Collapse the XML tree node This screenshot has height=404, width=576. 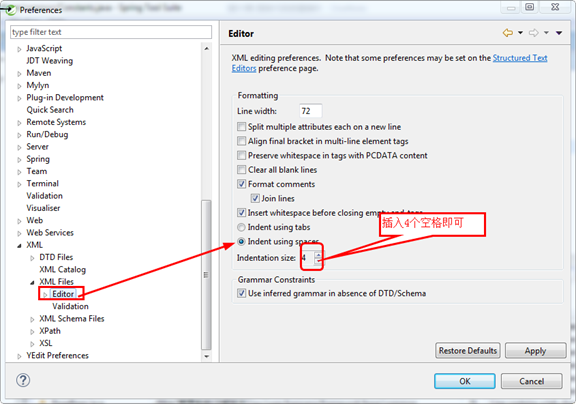click(x=19, y=246)
